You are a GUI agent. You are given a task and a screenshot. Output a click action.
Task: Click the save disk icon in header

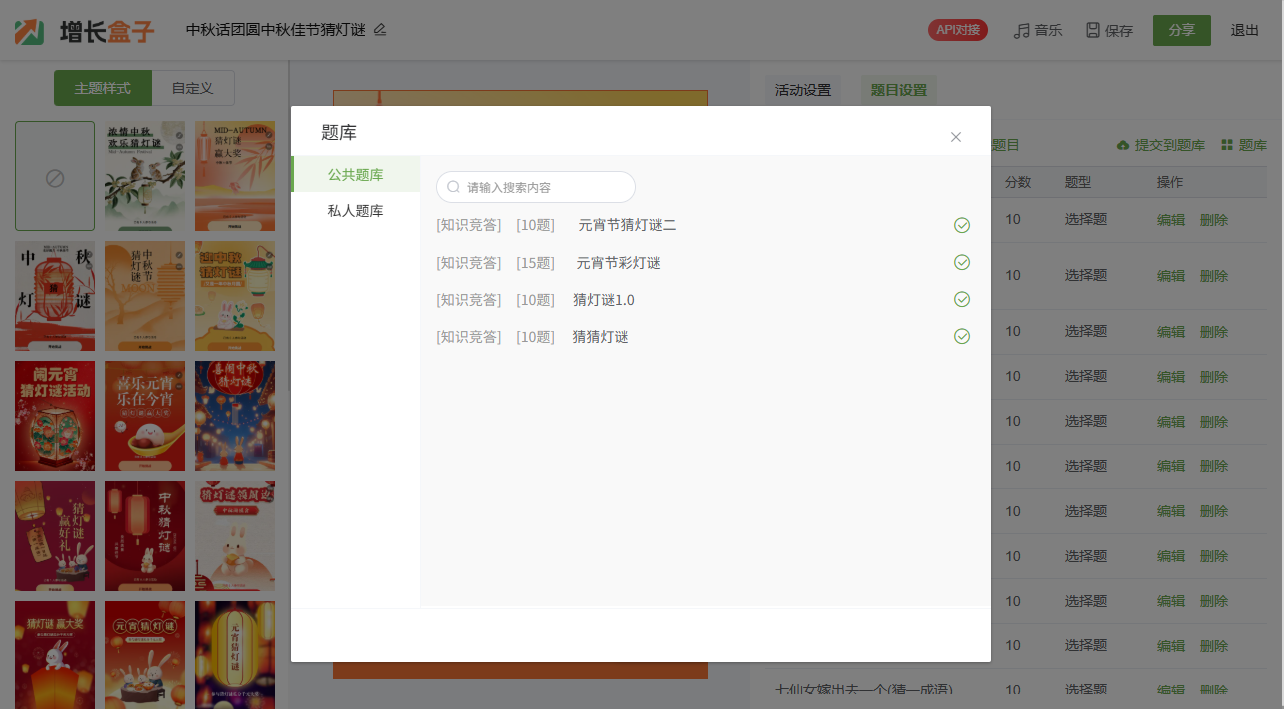(1093, 31)
